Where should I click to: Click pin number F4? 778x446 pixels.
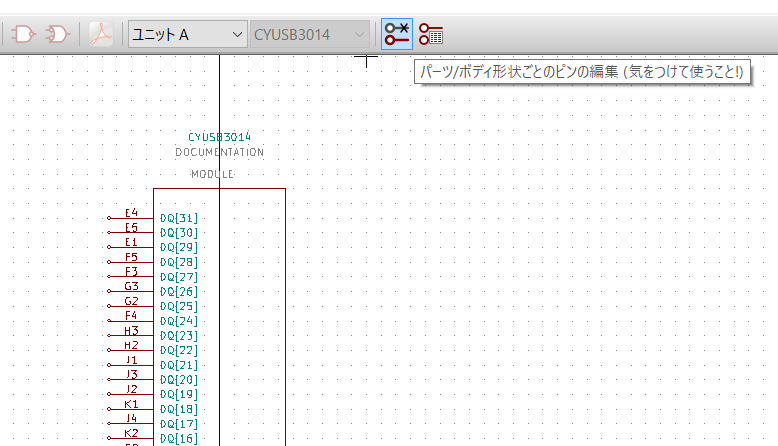click(x=131, y=316)
